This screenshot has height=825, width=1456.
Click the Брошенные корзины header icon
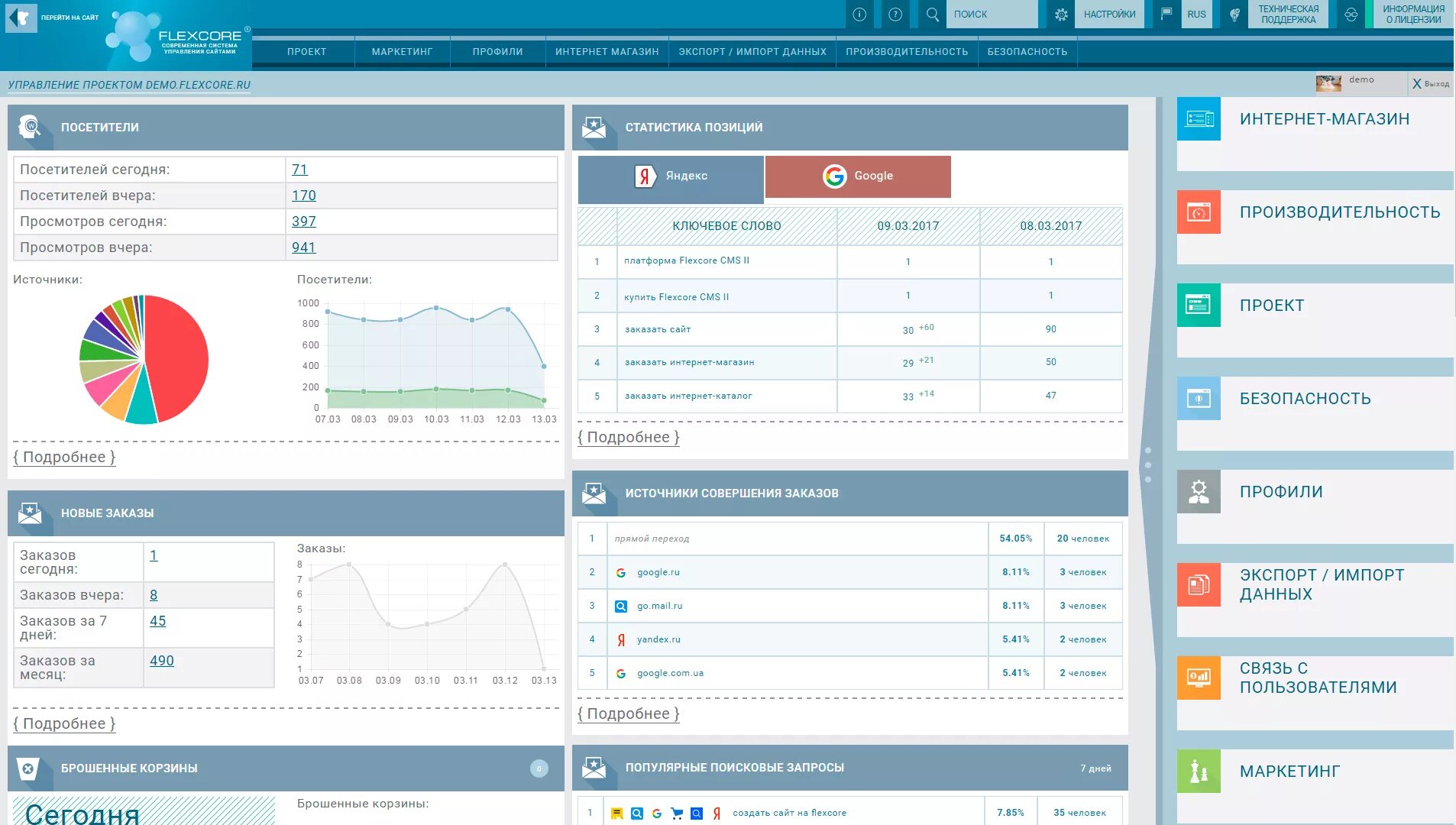[x=28, y=768]
